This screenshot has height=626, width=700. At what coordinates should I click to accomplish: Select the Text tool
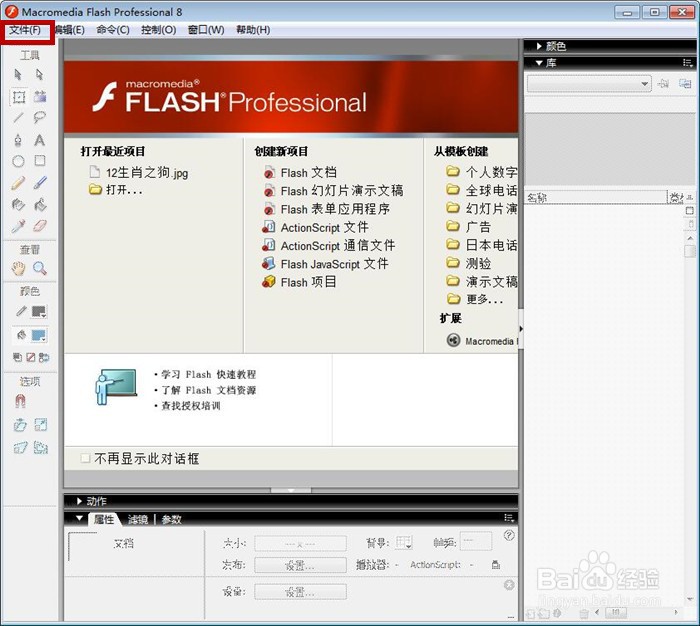pos(40,140)
